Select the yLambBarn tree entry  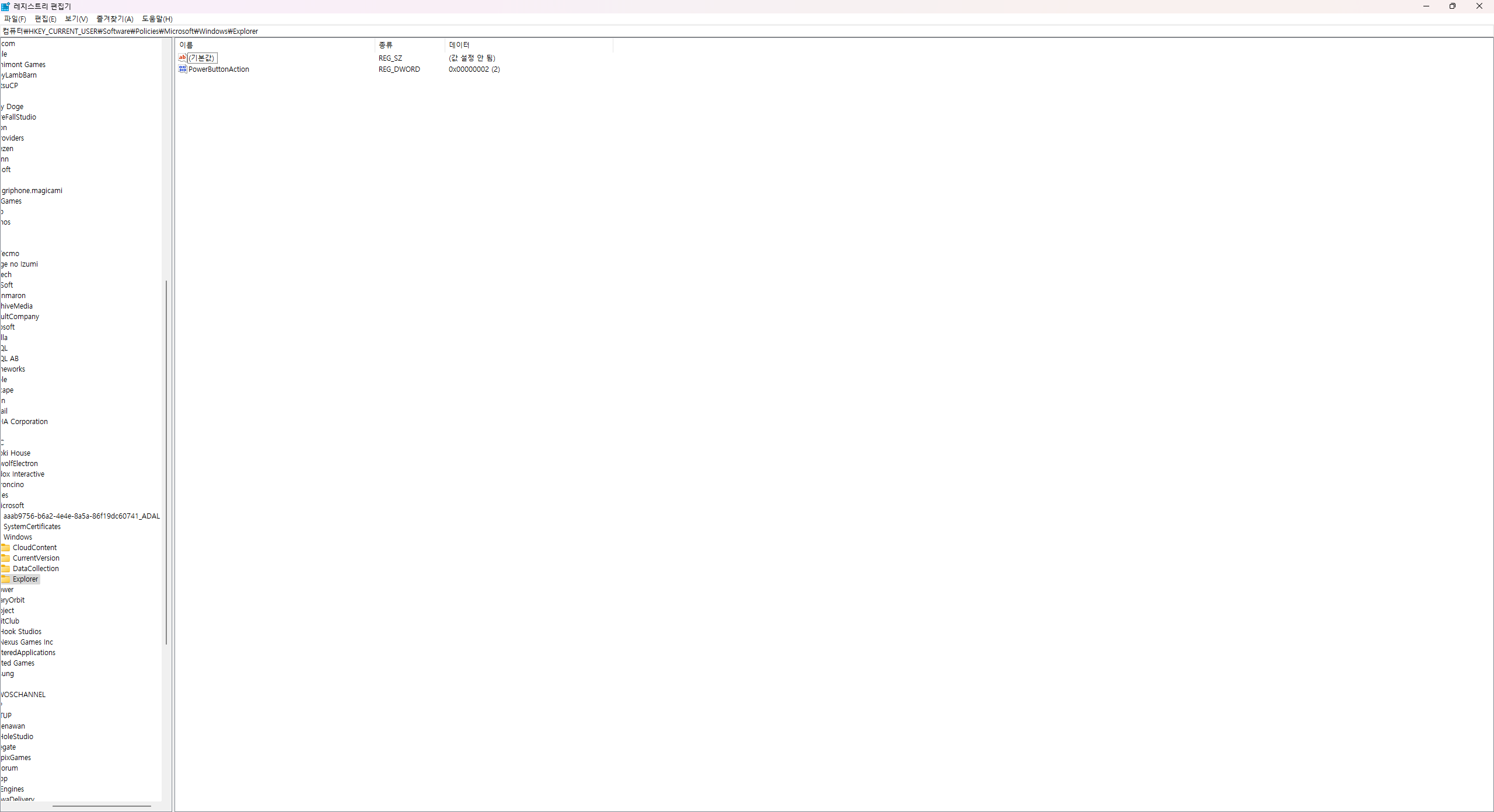(x=19, y=75)
